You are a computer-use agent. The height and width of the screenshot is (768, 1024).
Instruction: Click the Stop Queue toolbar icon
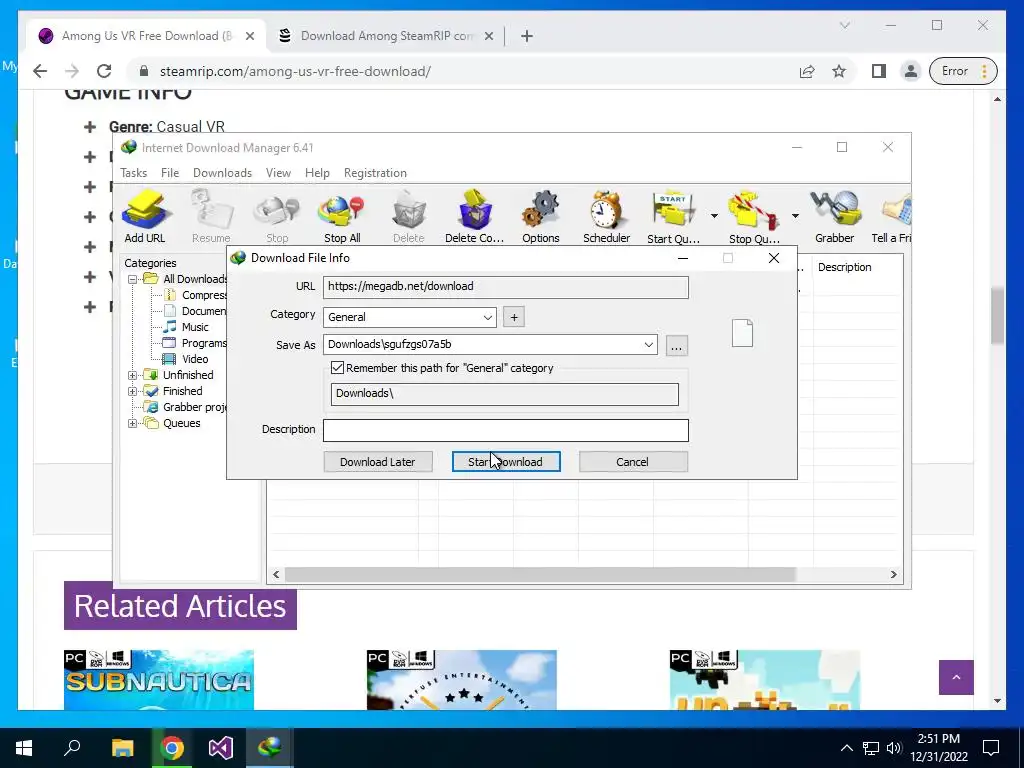[754, 216]
